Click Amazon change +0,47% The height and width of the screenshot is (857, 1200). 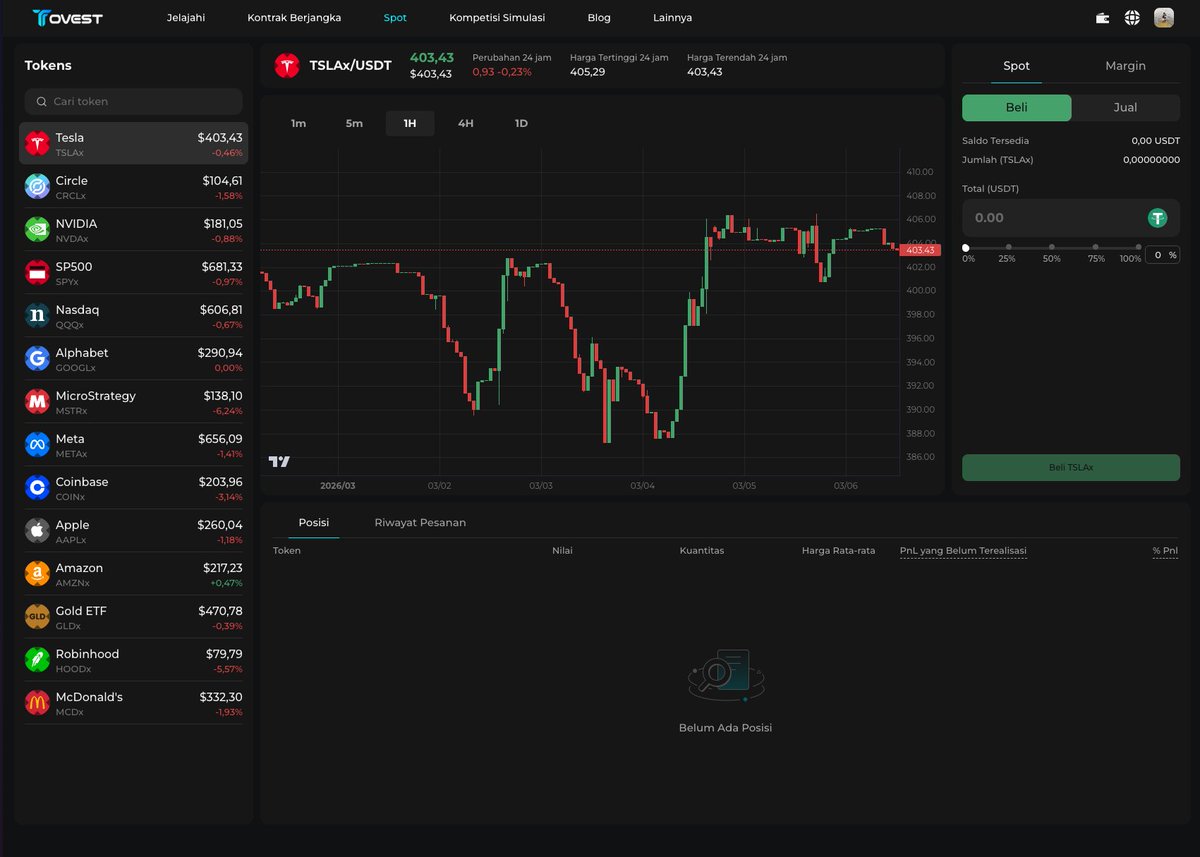226,583
